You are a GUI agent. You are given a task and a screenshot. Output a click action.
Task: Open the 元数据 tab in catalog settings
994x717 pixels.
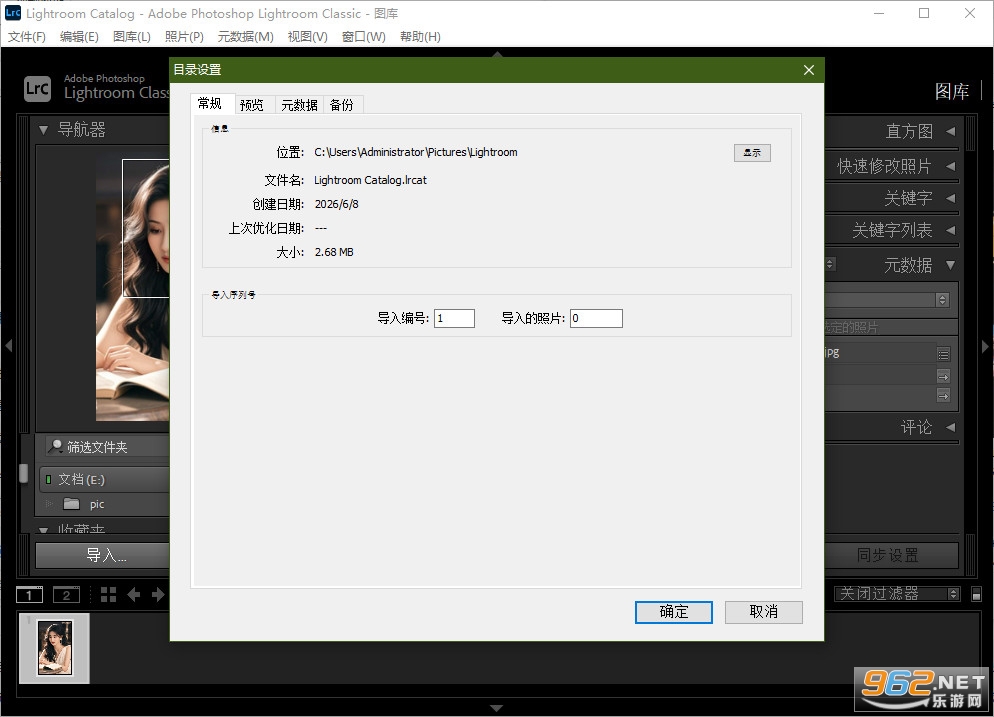[x=299, y=105]
